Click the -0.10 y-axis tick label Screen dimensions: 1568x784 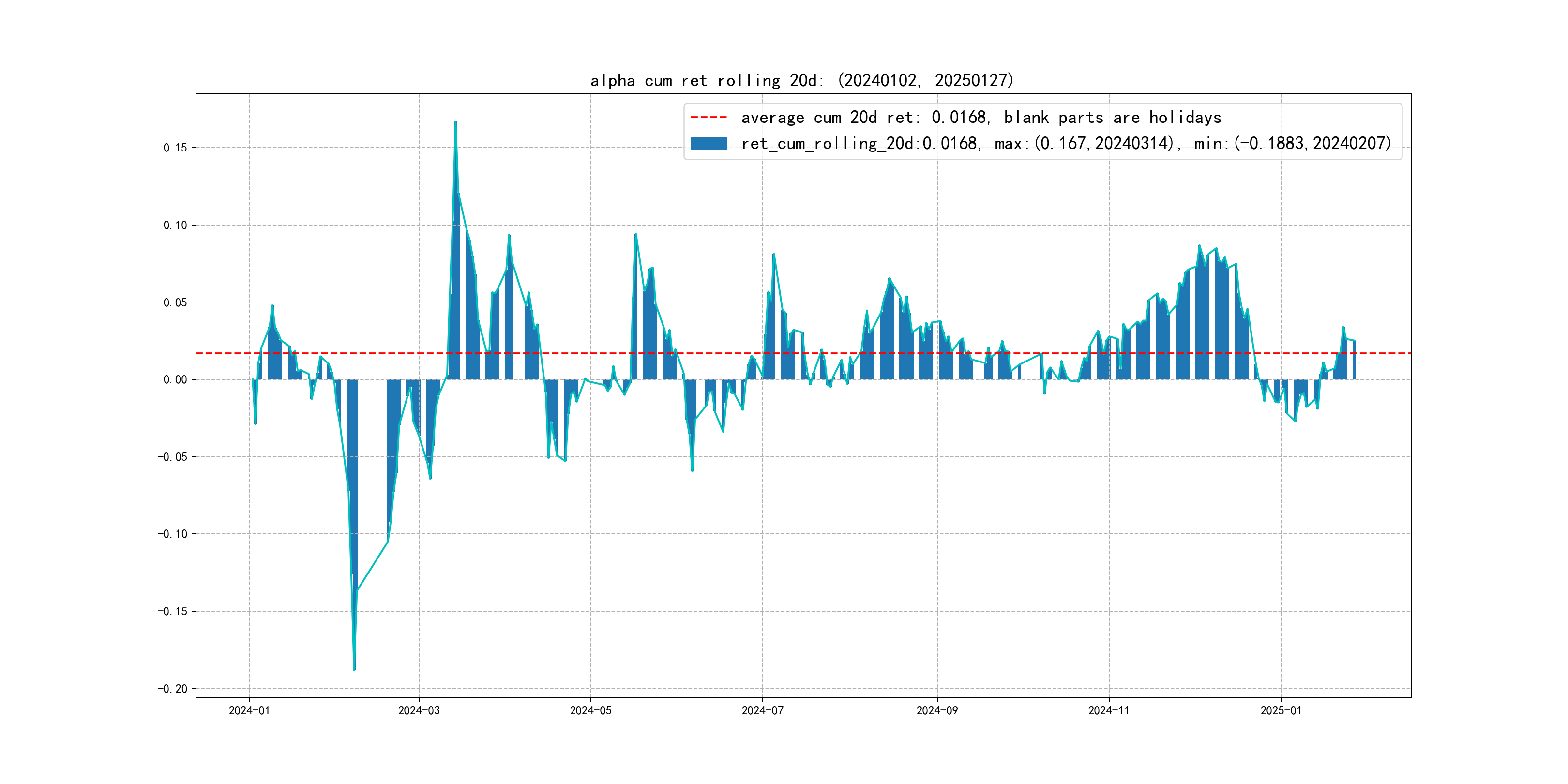tap(172, 534)
